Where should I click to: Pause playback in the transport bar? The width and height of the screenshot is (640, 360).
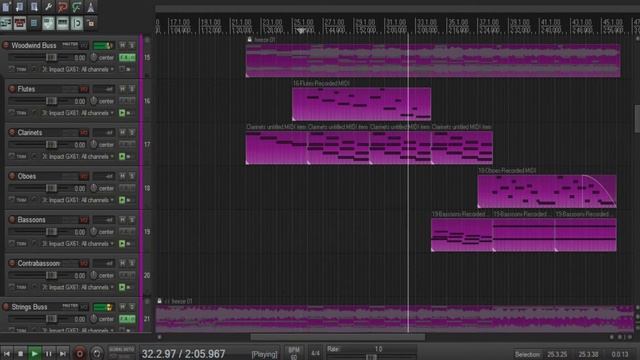pyautogui.click(x=49, y=353)
